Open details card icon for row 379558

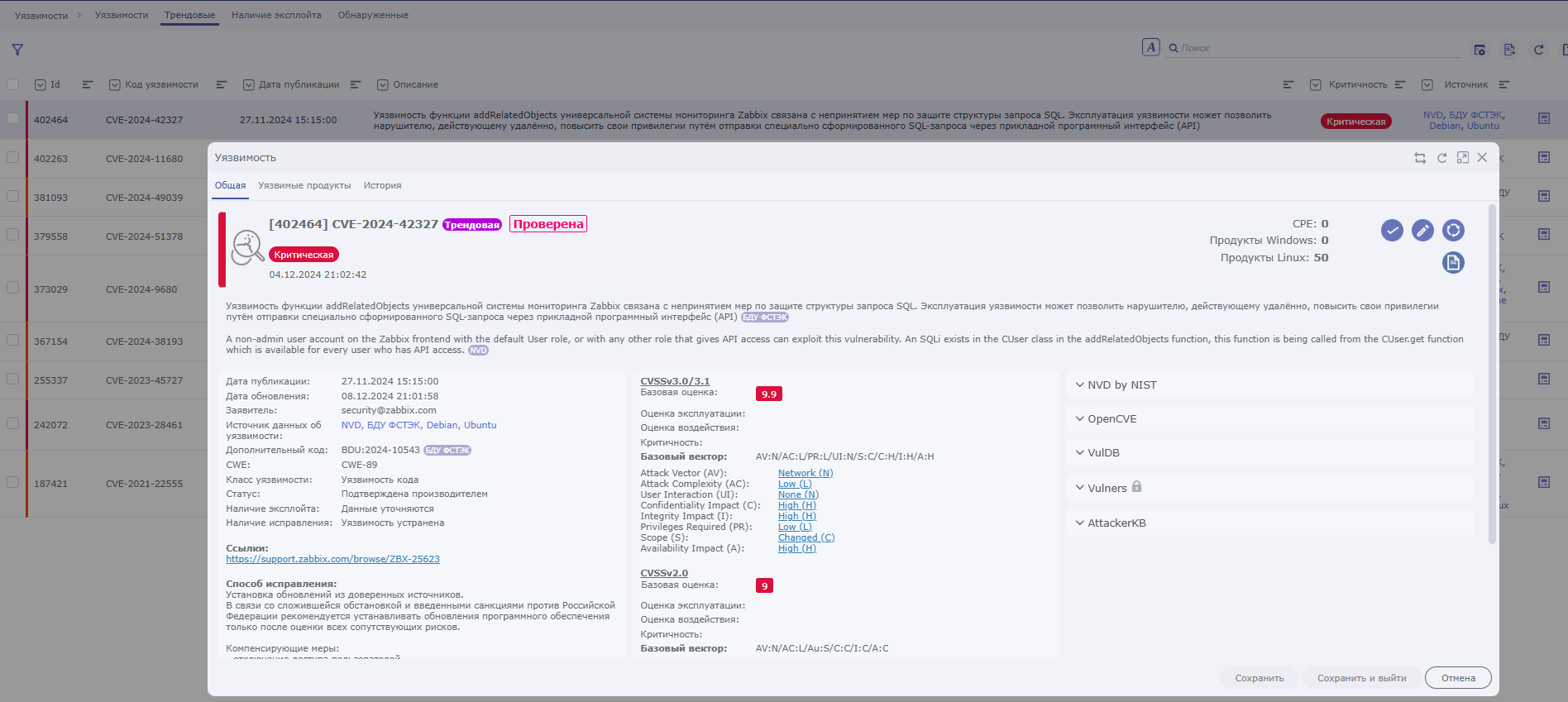click(1544, 235)
